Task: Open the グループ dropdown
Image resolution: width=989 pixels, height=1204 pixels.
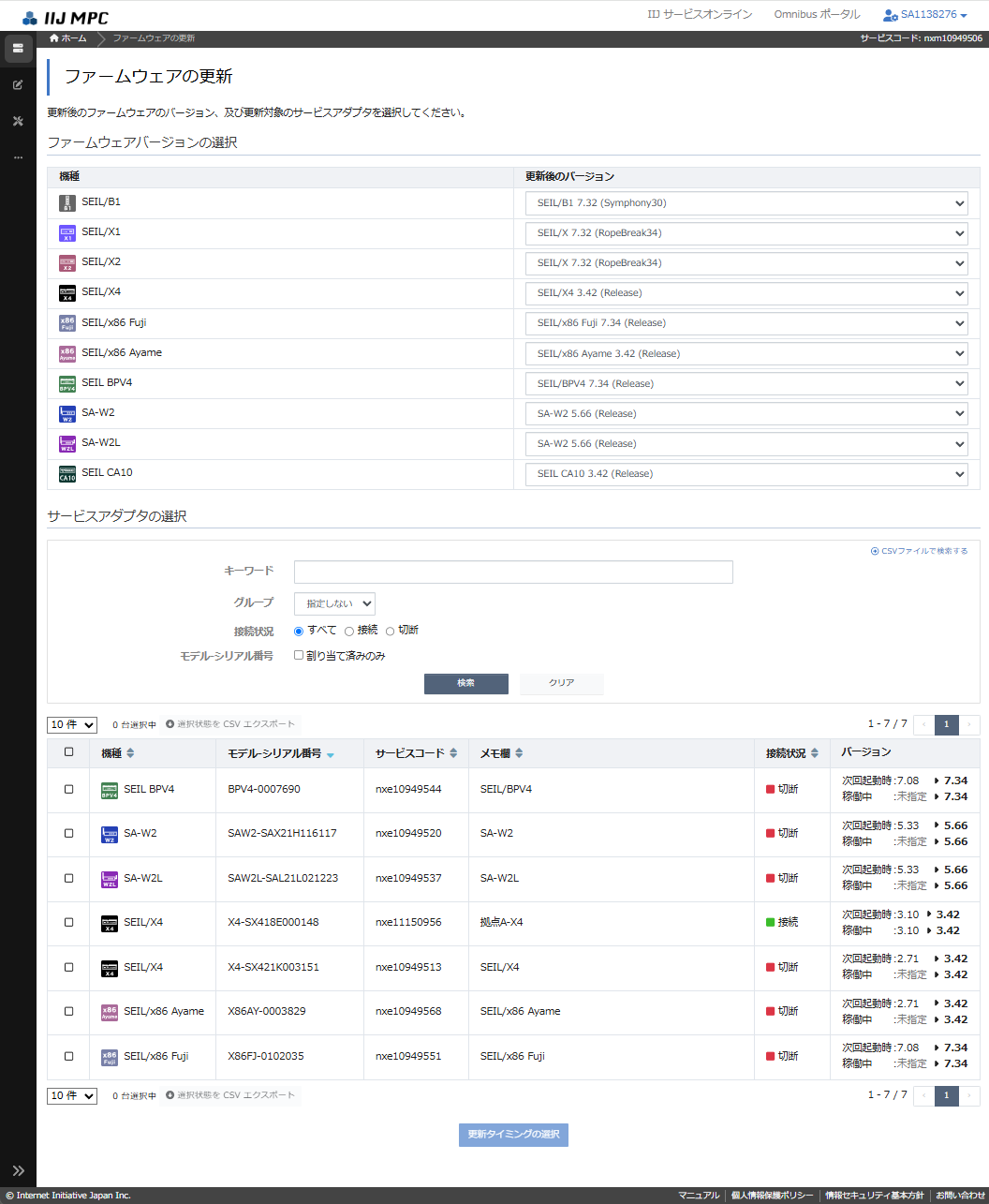Action: [334, 603]
